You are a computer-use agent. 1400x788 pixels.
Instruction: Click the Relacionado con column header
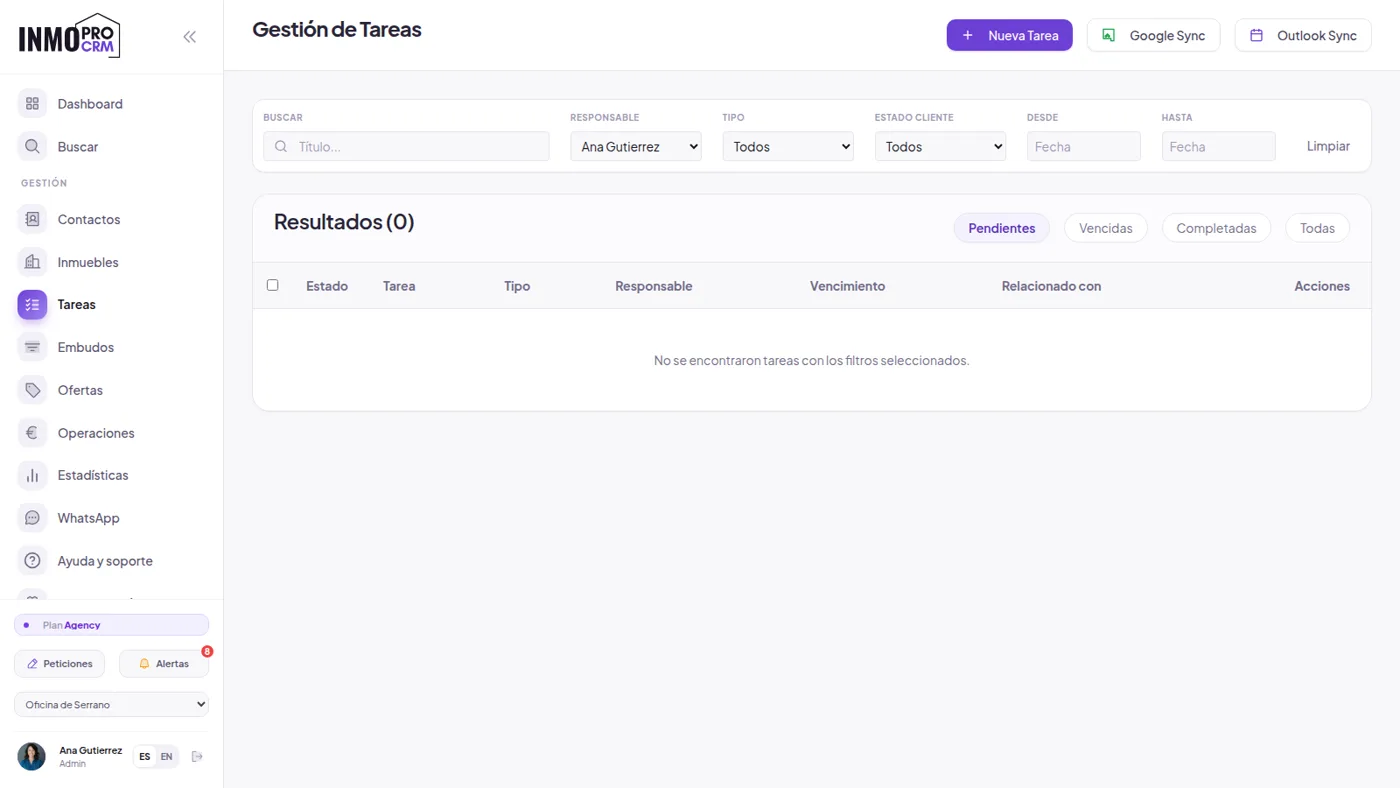tap(1051, 286)
